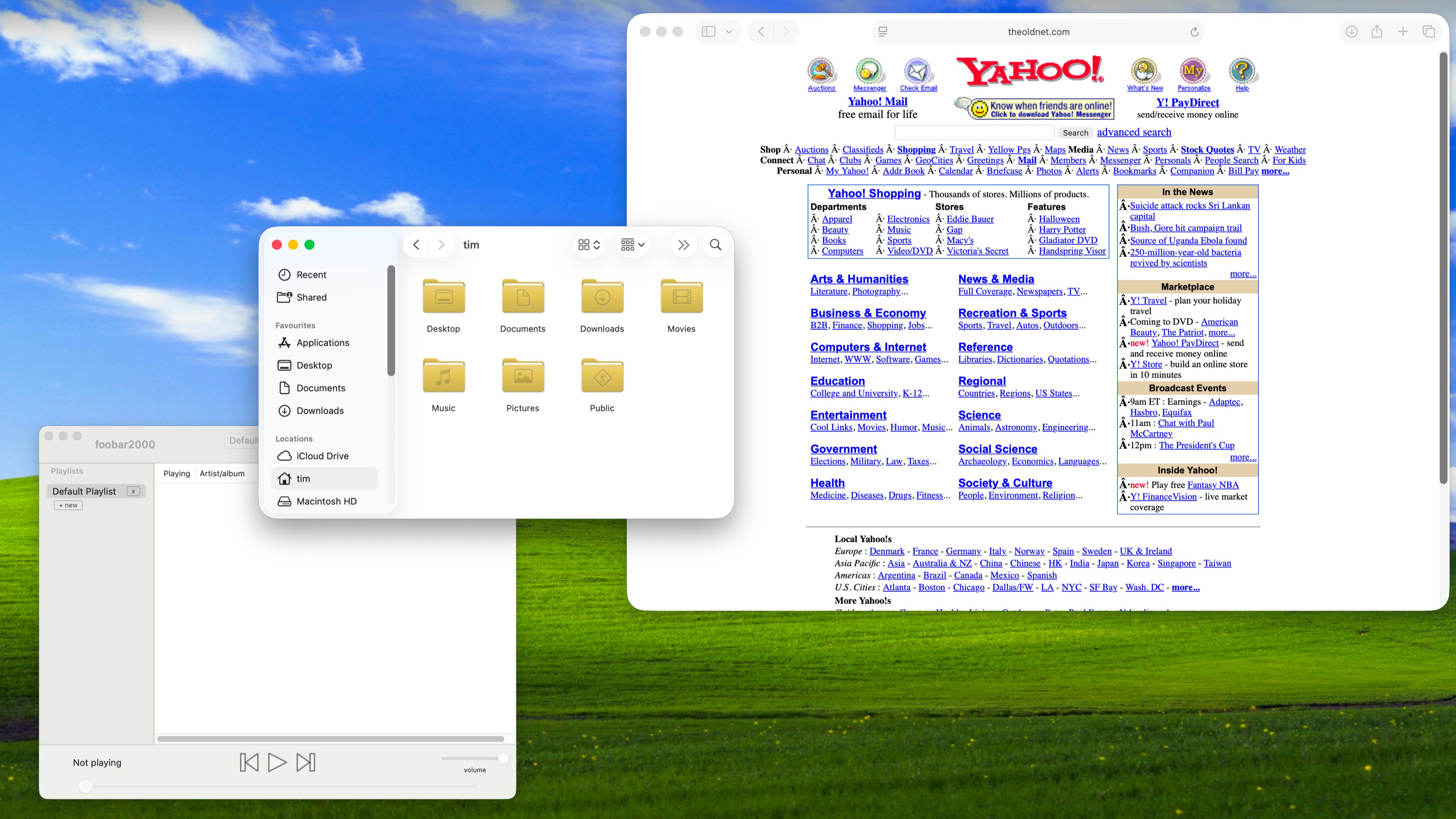Open the Downloads folder icon
The height and width of the screenshot is (819, 1456).
click(602, 296)
